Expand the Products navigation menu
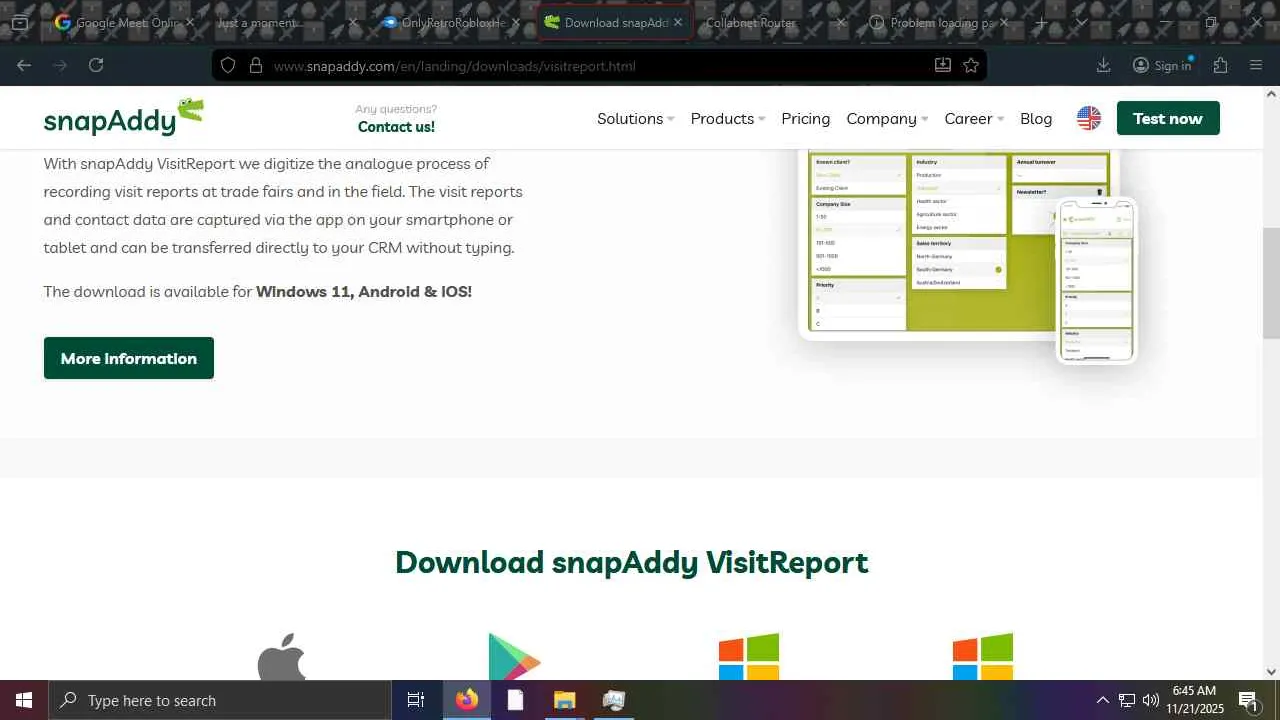 coord(728,118)
